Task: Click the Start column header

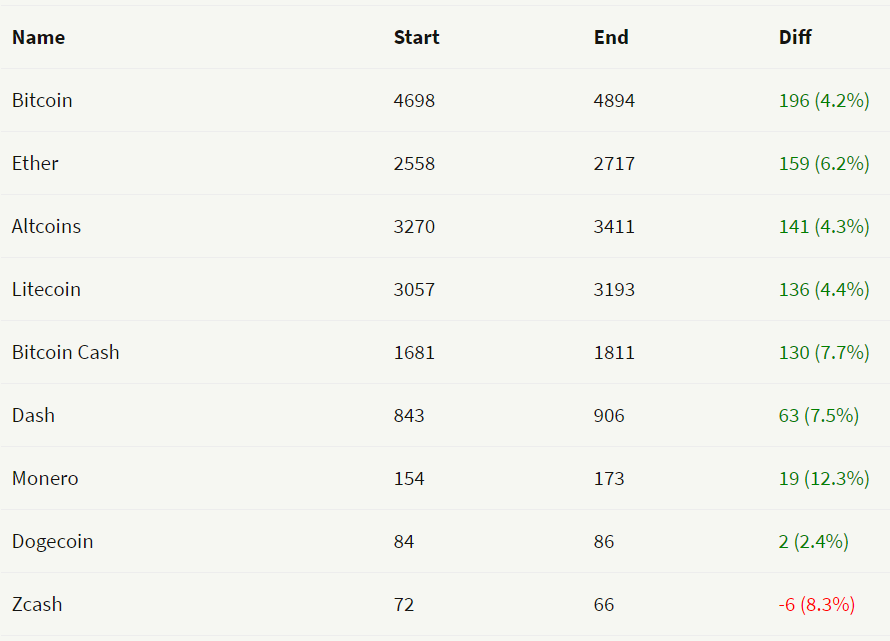Action: pos(416,37)
